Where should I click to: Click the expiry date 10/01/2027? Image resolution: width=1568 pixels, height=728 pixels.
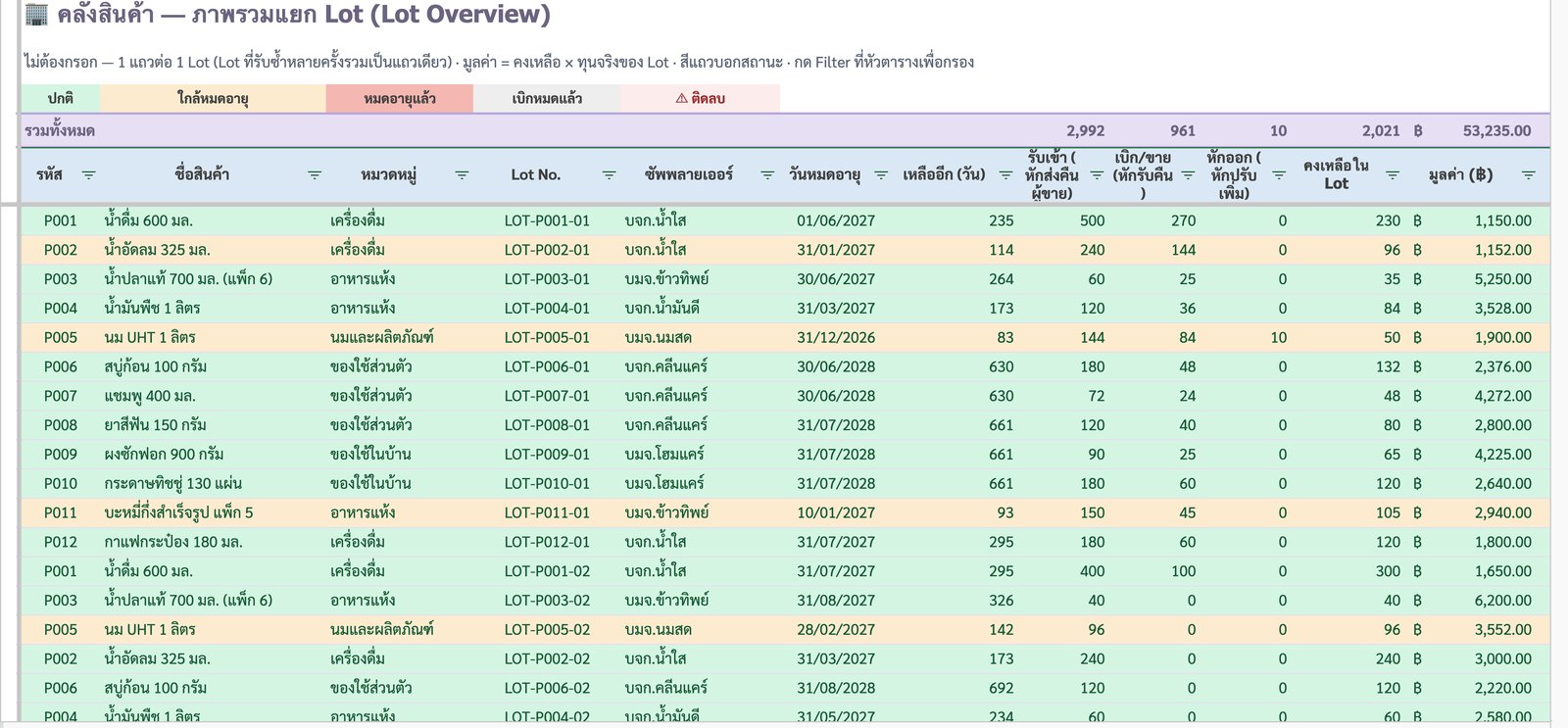(836, 513)
